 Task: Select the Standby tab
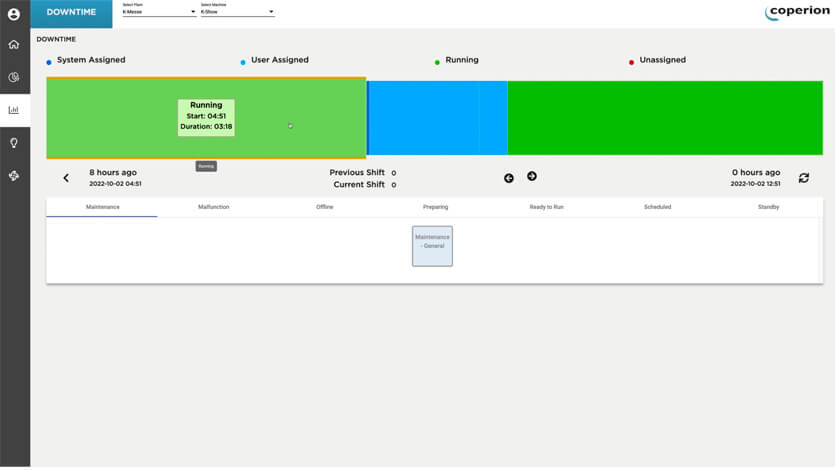[768, 207]
